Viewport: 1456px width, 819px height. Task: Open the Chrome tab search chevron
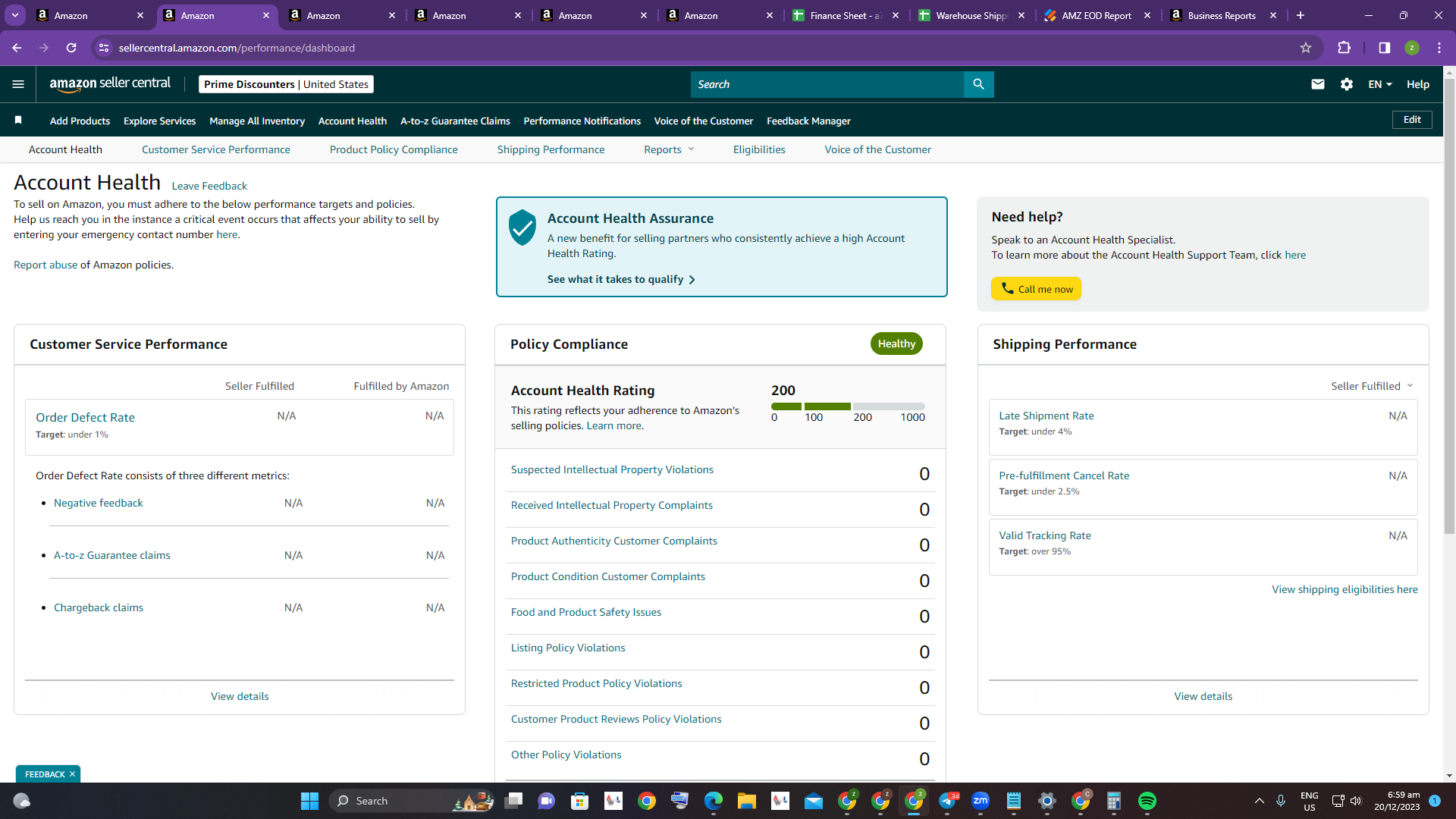click(x=15, y=15)
